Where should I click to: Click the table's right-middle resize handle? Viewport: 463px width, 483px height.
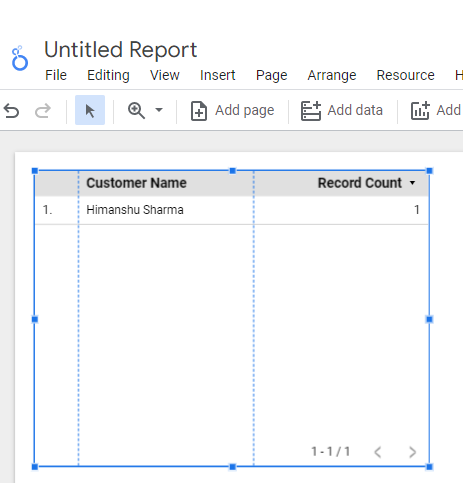(429, 319)
